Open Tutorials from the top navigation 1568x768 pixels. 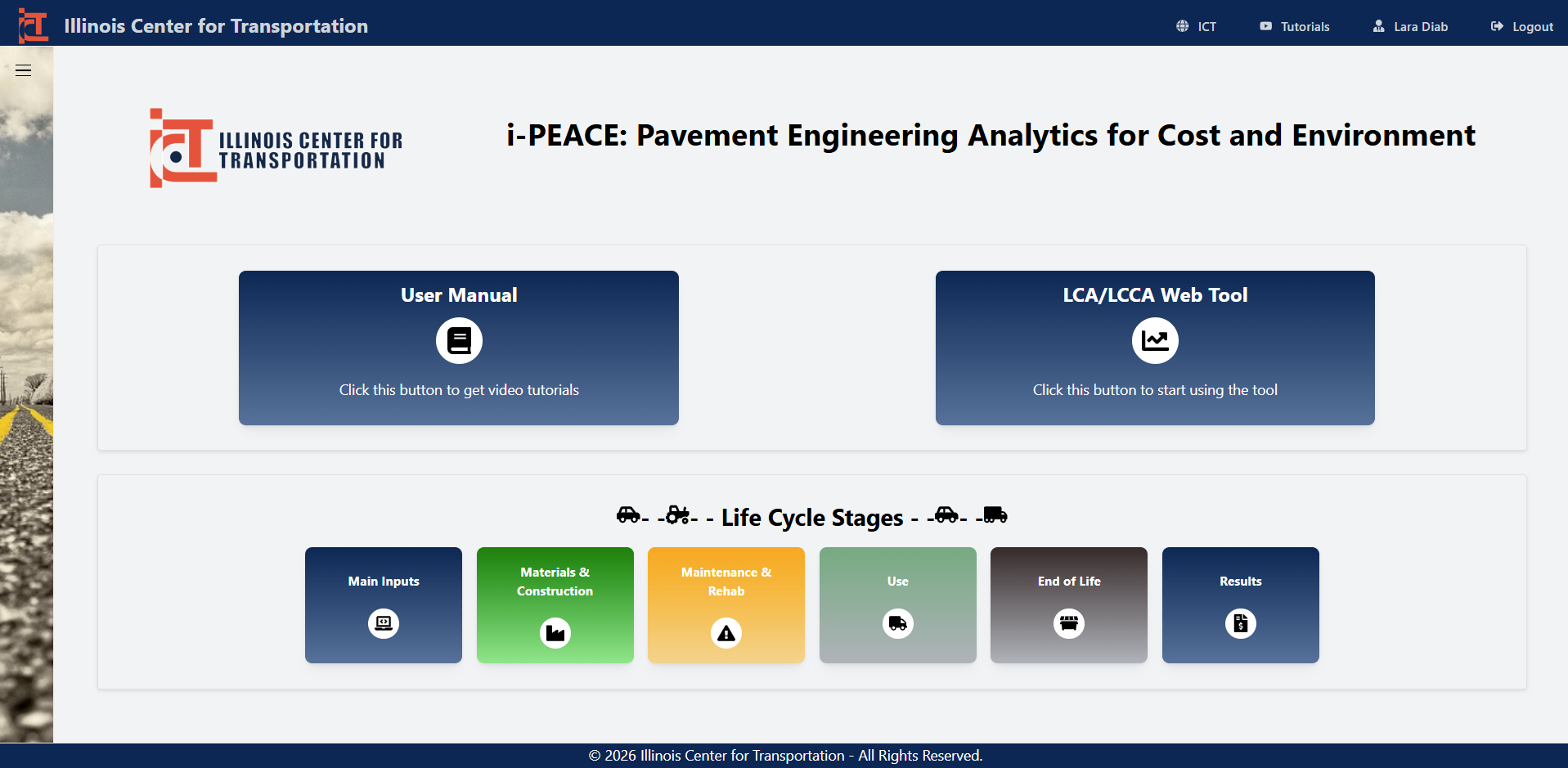1295,26
